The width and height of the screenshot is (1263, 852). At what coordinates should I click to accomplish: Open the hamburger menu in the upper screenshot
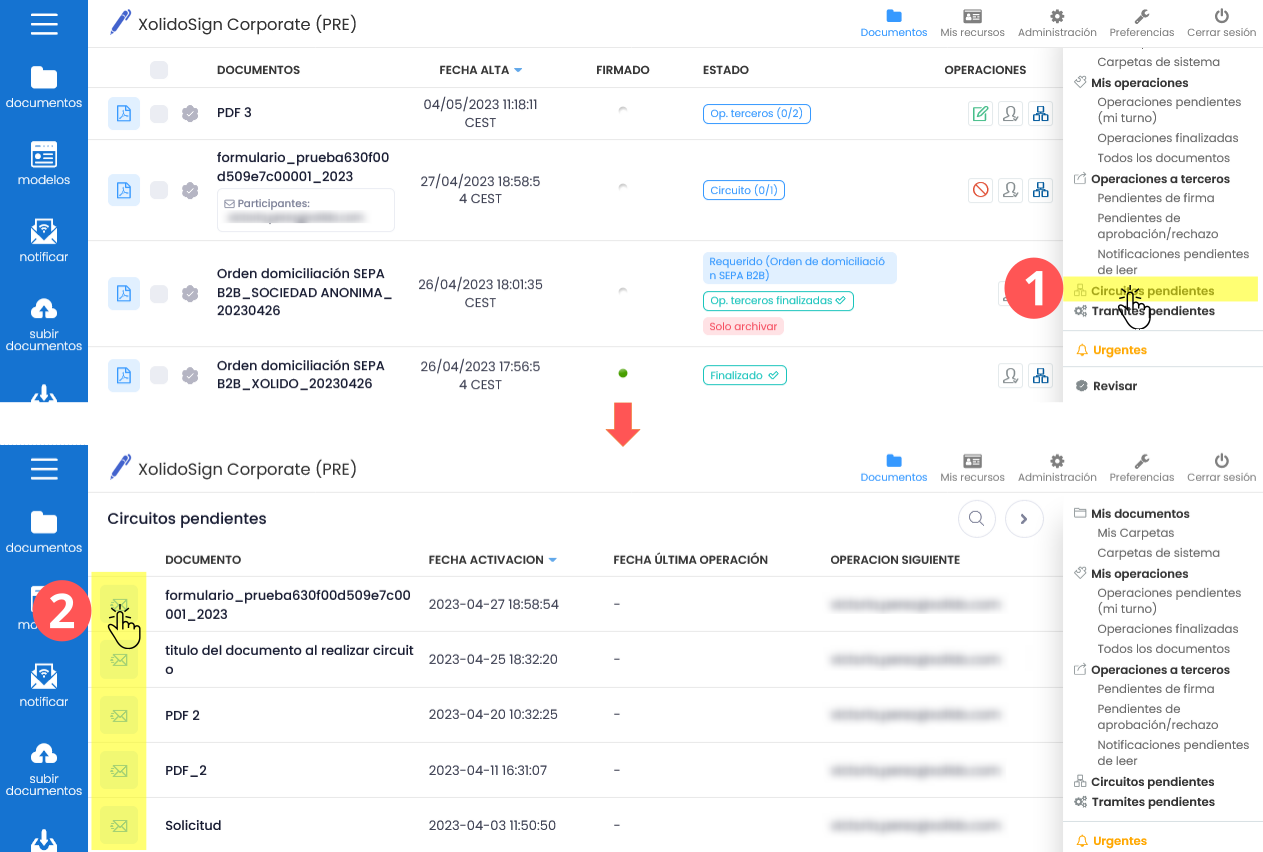click(x=44, y=23)
